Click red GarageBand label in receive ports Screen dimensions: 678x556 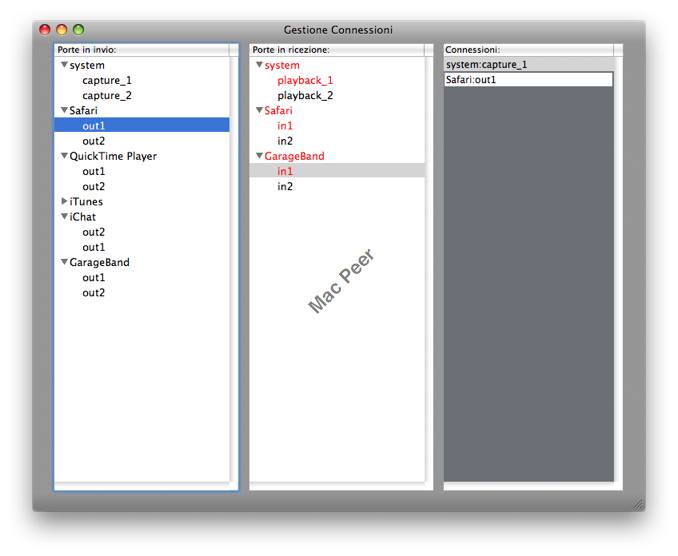click(294, 156)
